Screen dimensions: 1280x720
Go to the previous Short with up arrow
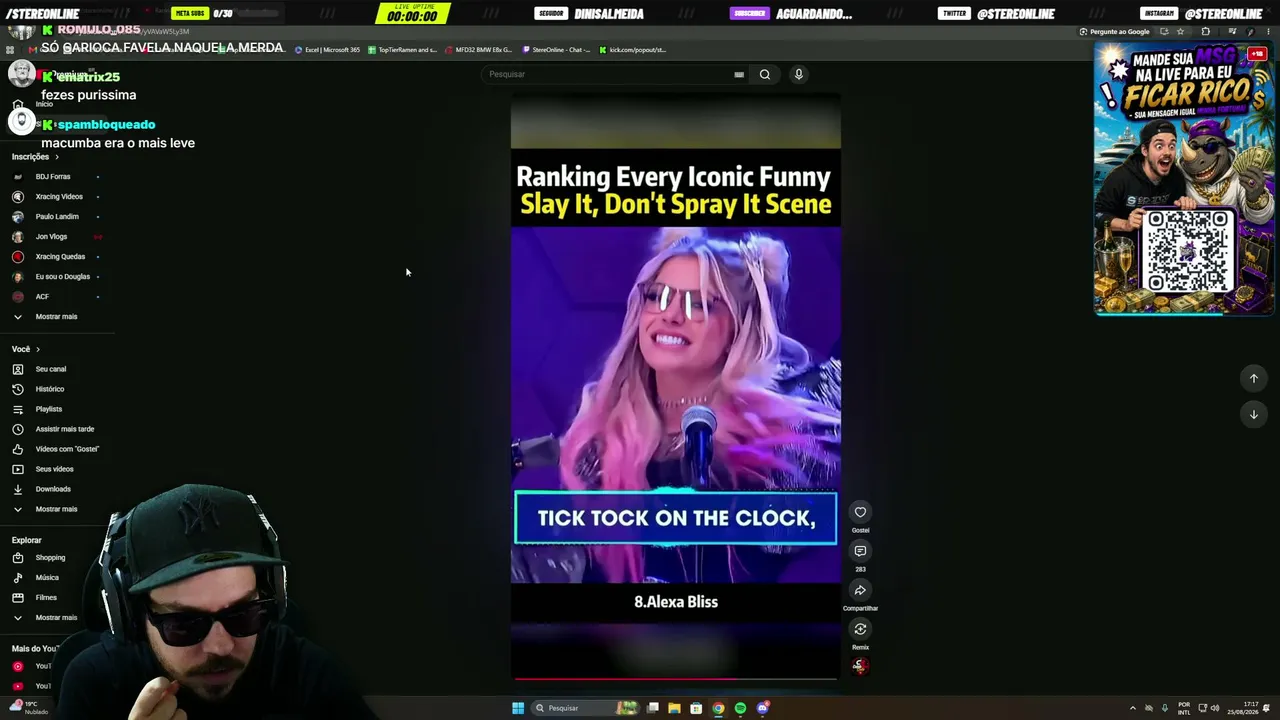1253,378
